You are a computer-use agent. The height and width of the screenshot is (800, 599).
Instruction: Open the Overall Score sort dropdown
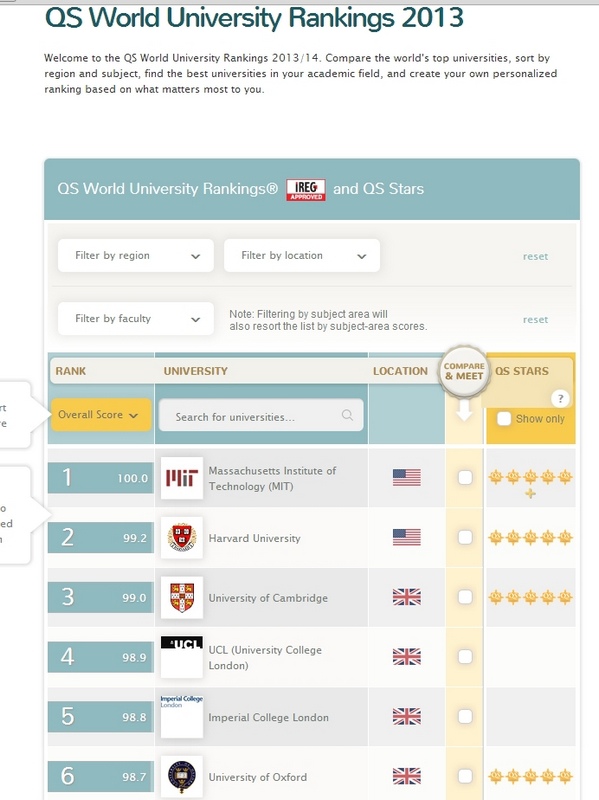pos(101,415)
